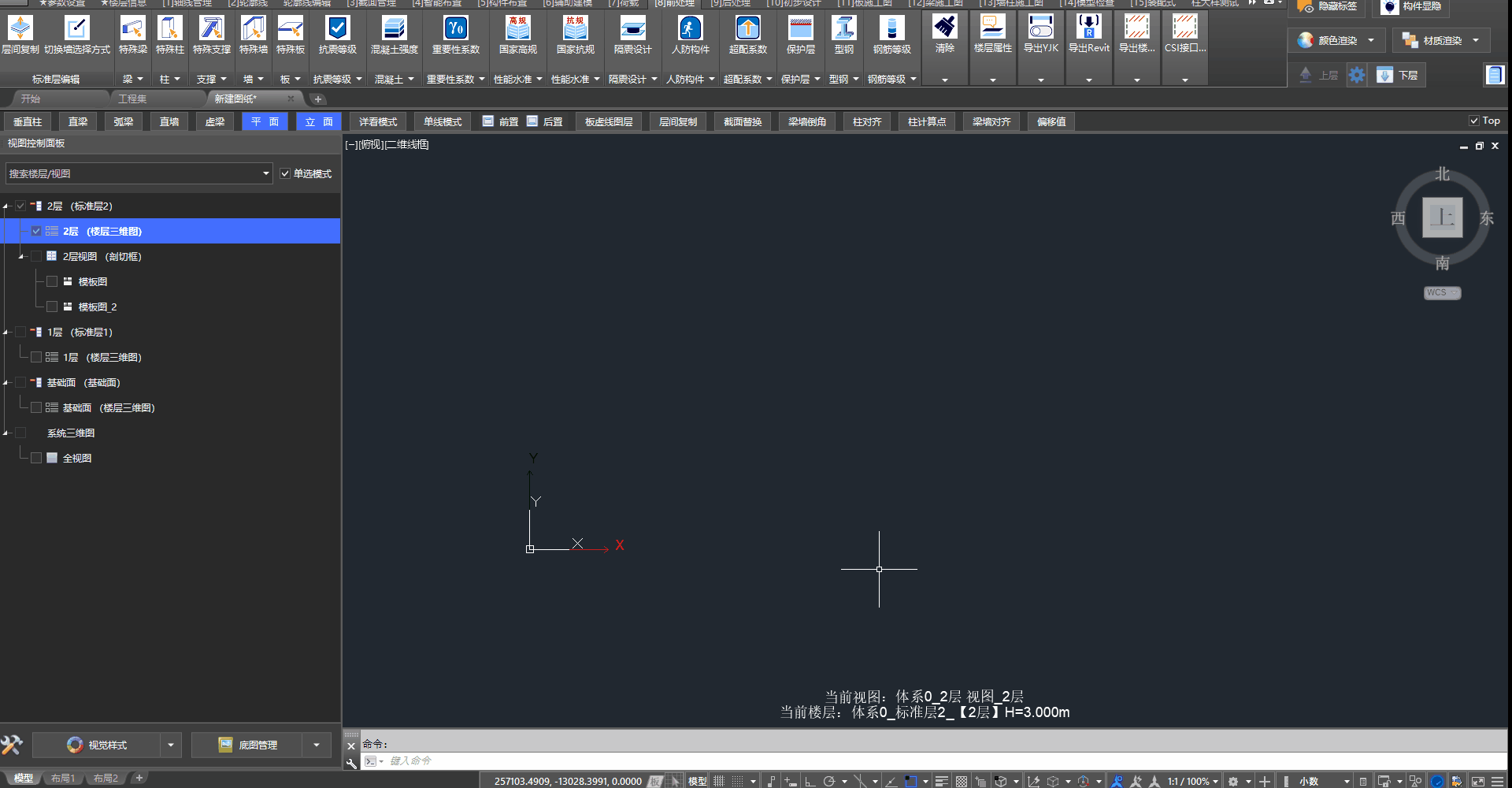
Task: Open the 人防构件 tool icon
Action: click(690, 29)
